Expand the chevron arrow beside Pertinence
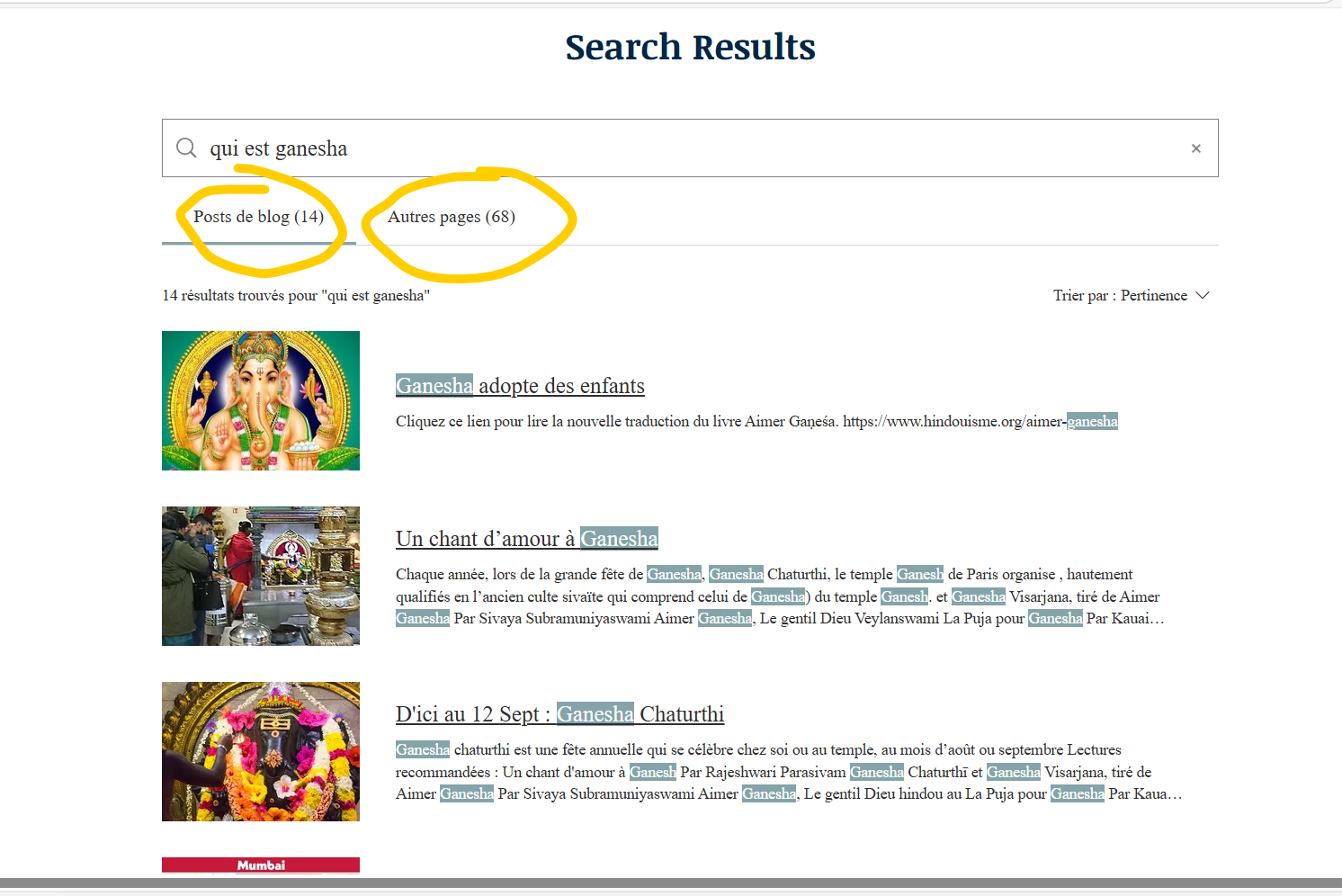The width and height of the screenshot is (1342, 896). click(x=1203, y=296)
